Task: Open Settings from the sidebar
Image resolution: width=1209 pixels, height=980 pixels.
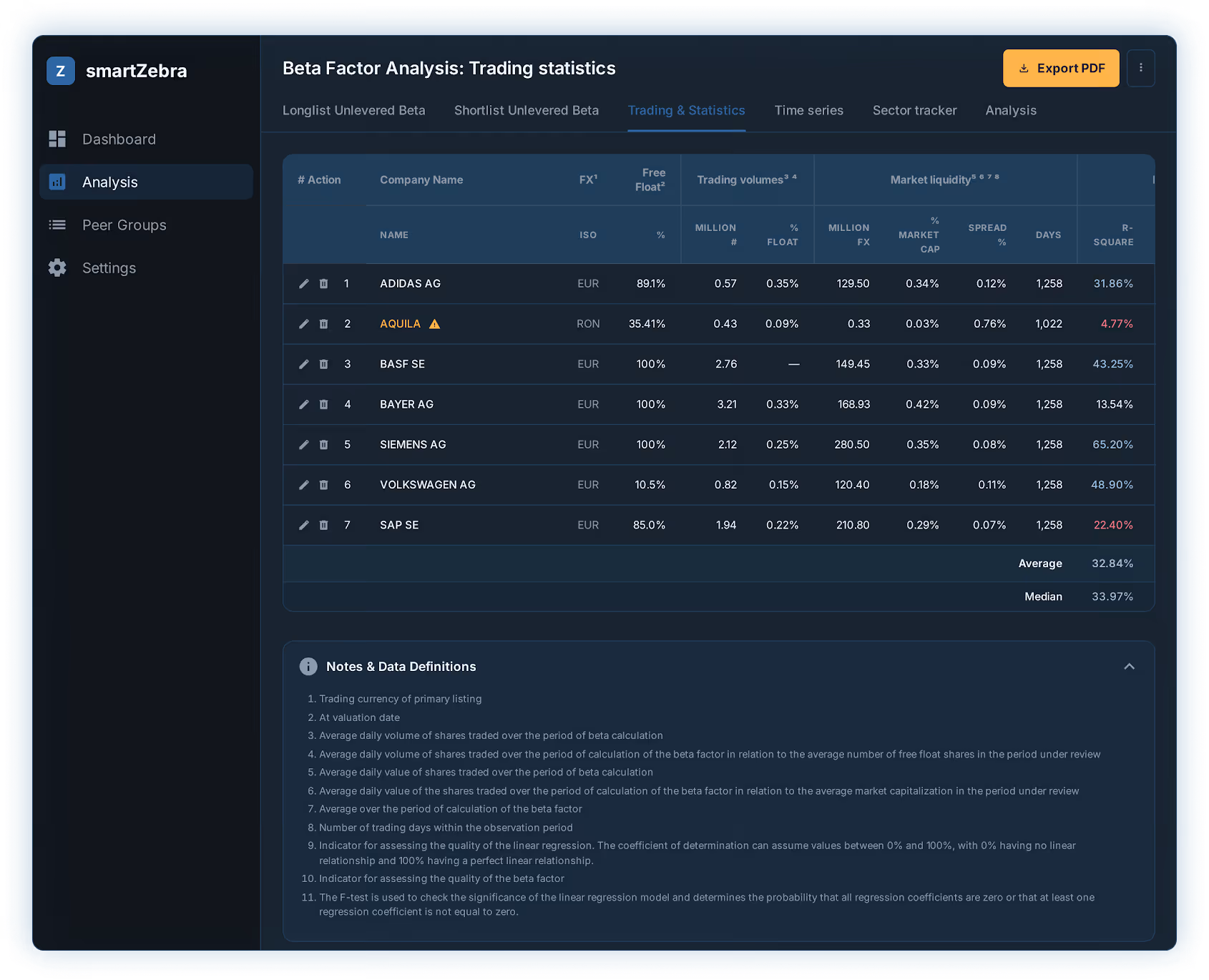Action: (x=146, y=268)
